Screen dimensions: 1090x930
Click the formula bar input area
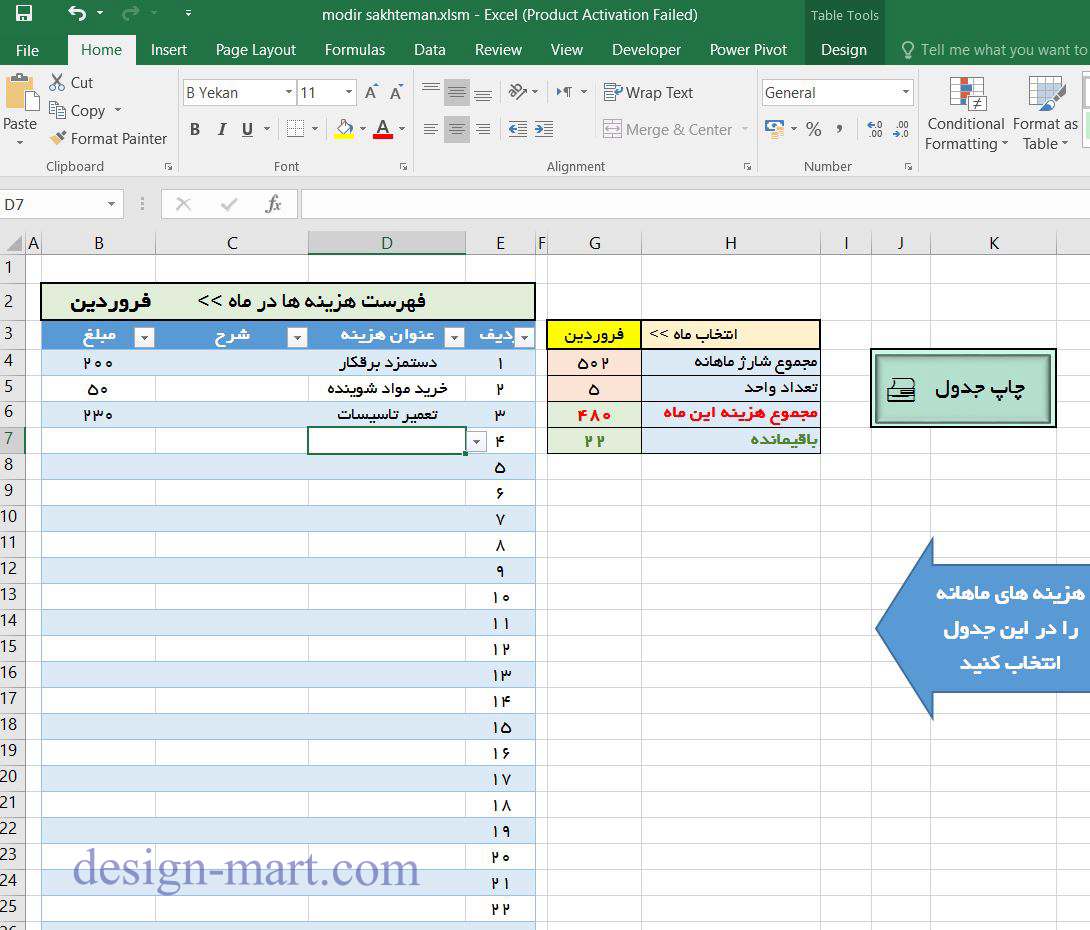pyautogui.click(x=695, y=204)
